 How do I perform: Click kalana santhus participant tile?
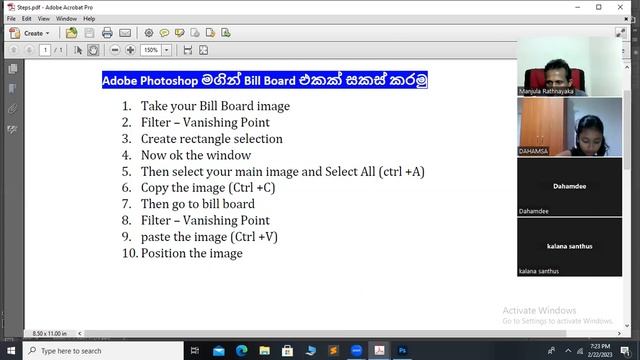pos(569,247)
